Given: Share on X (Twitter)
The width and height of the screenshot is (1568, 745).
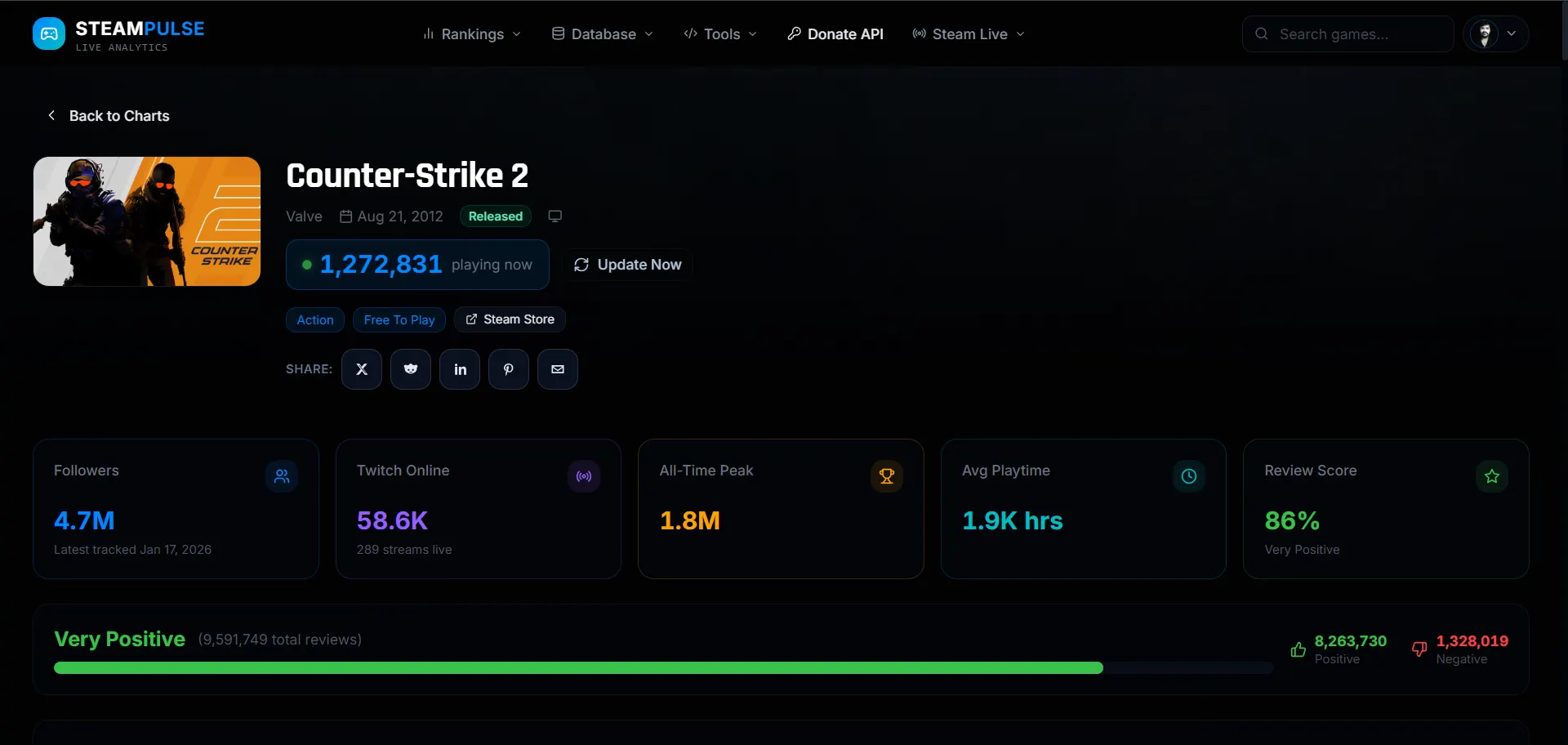Looking at the screenshot, I should point(362,369).
